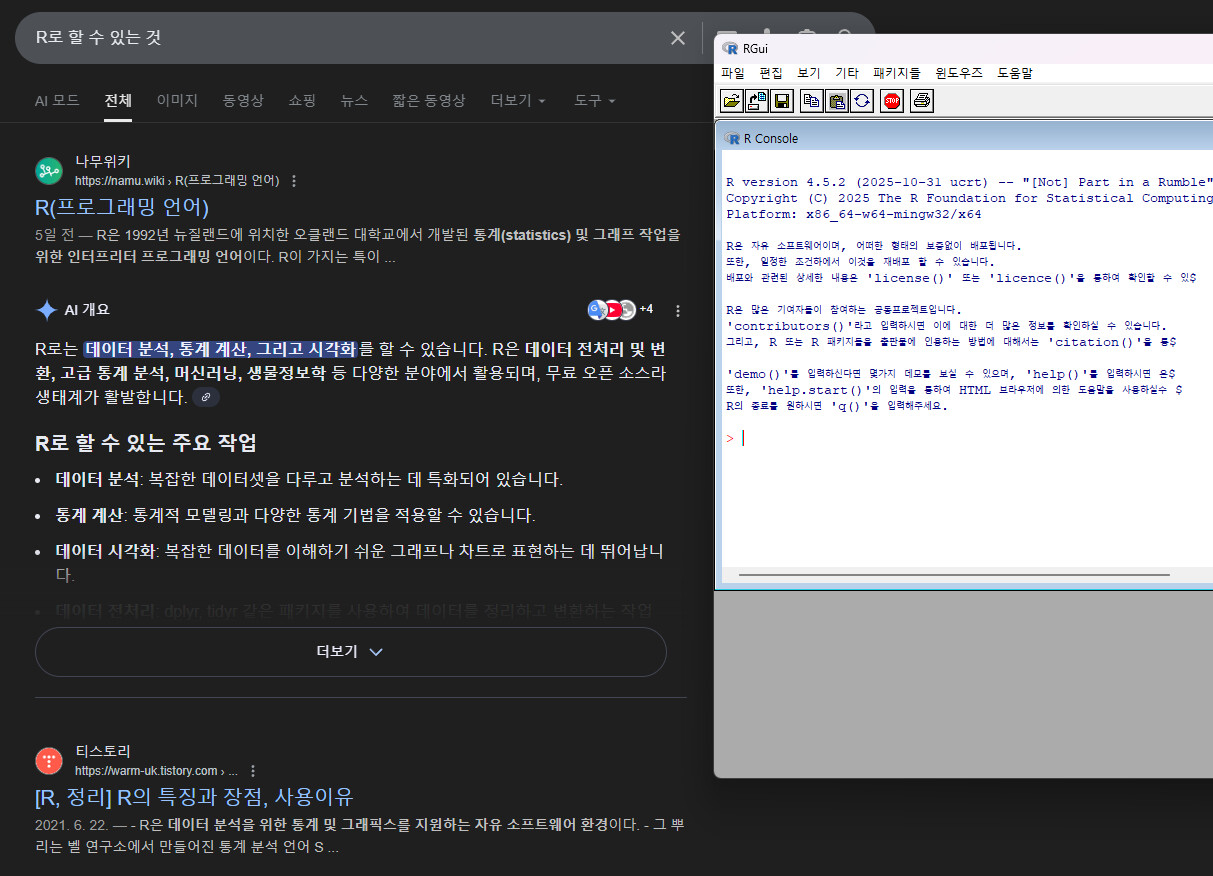Save workspace using the floppy disk icon
The image size is (1213, 876).
point(781,101)
